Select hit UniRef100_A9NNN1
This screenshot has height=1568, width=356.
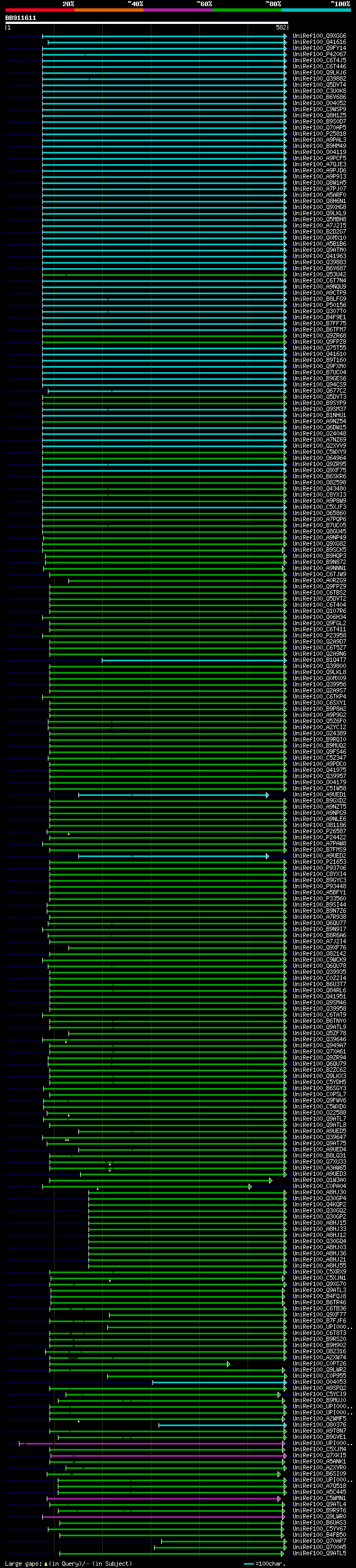[319, 568]
